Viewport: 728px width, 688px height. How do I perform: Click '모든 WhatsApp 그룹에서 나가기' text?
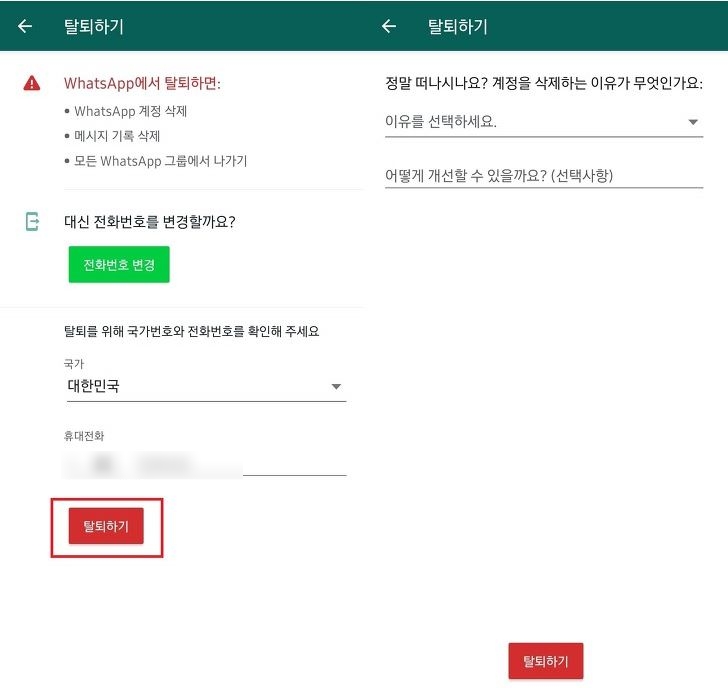click(161, 161)
